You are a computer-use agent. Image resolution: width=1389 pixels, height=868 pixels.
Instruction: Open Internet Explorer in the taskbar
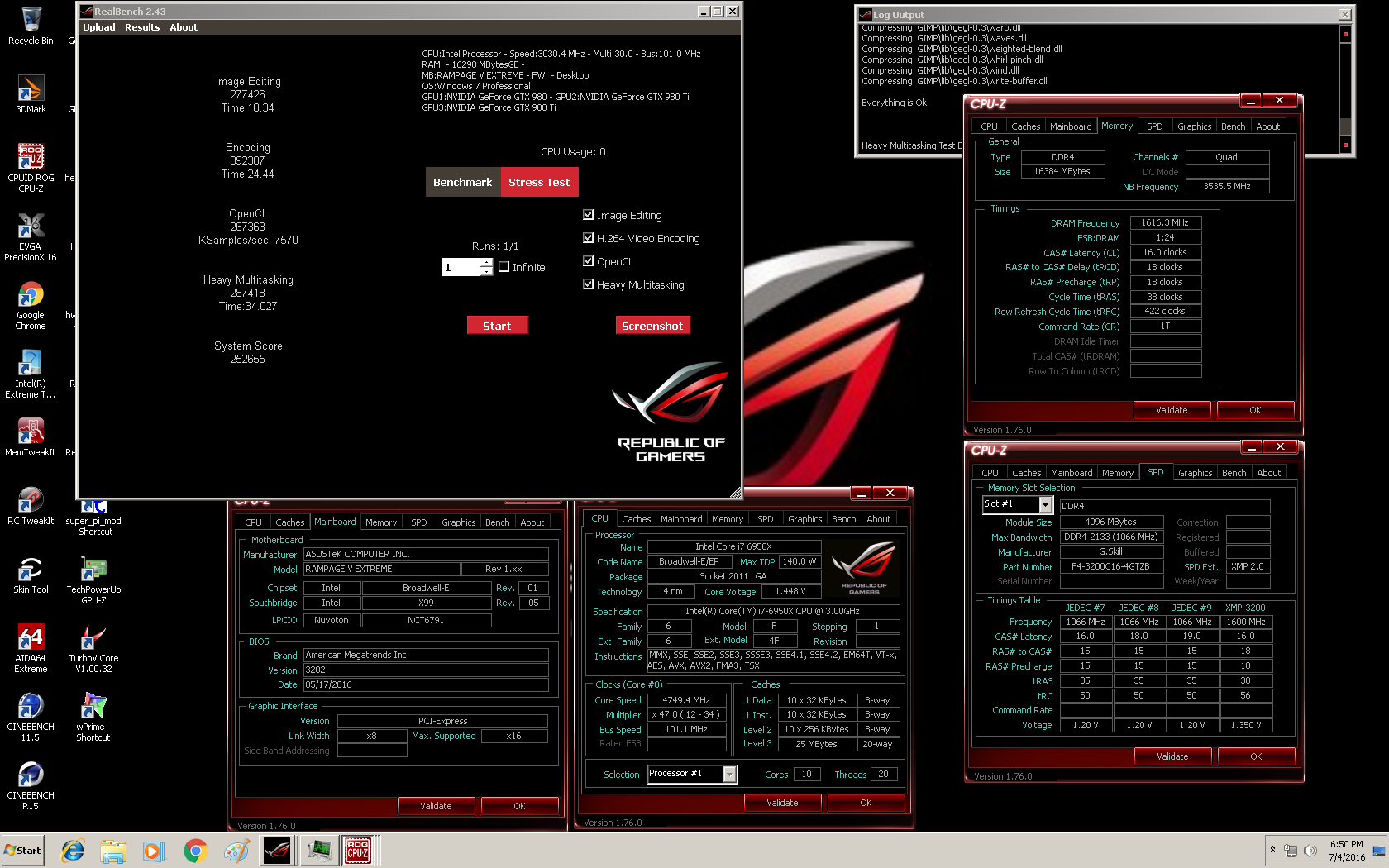coord(73,851)
